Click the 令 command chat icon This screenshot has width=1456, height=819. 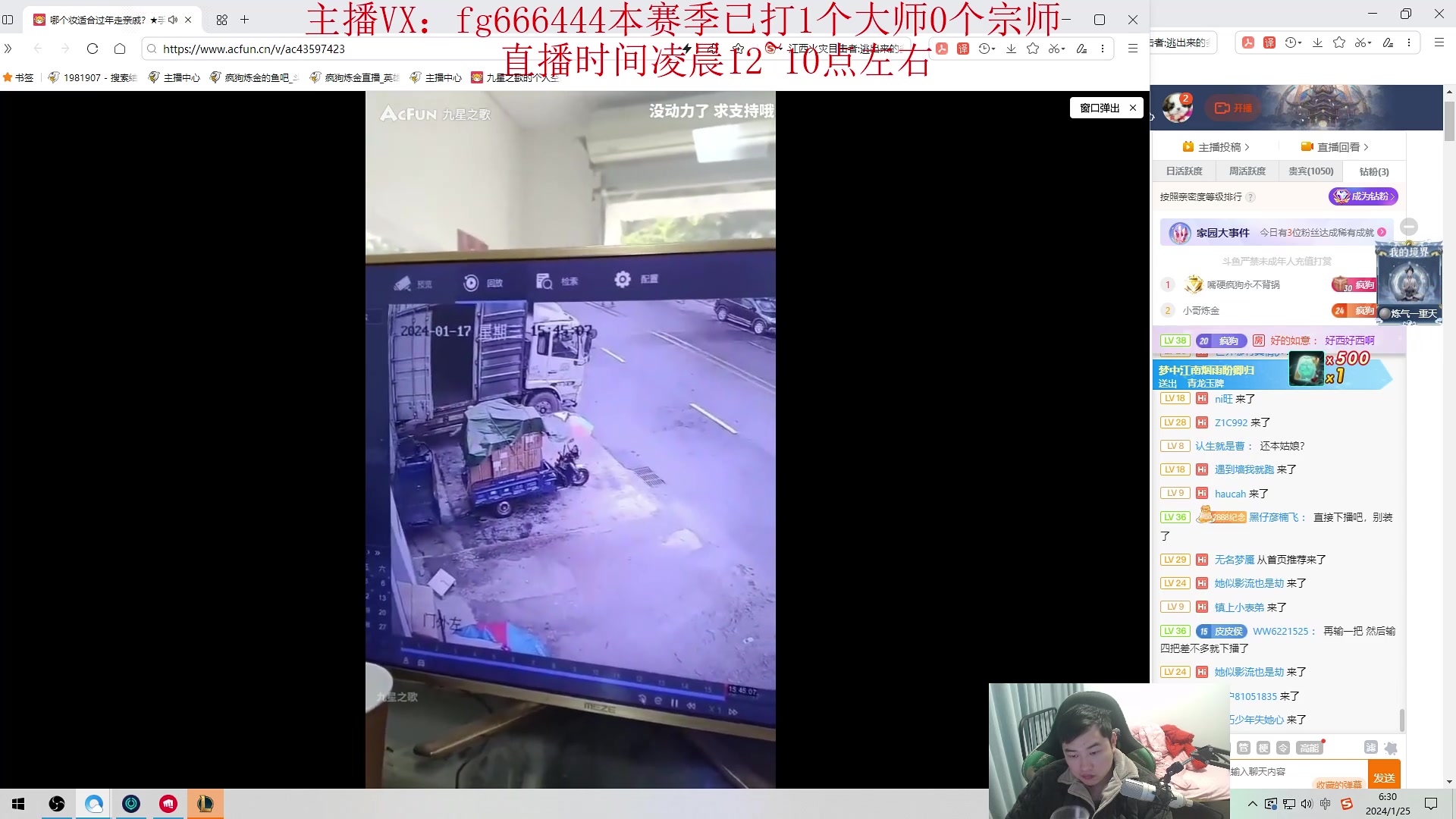pyautogui.click(x=1283, y=748)
